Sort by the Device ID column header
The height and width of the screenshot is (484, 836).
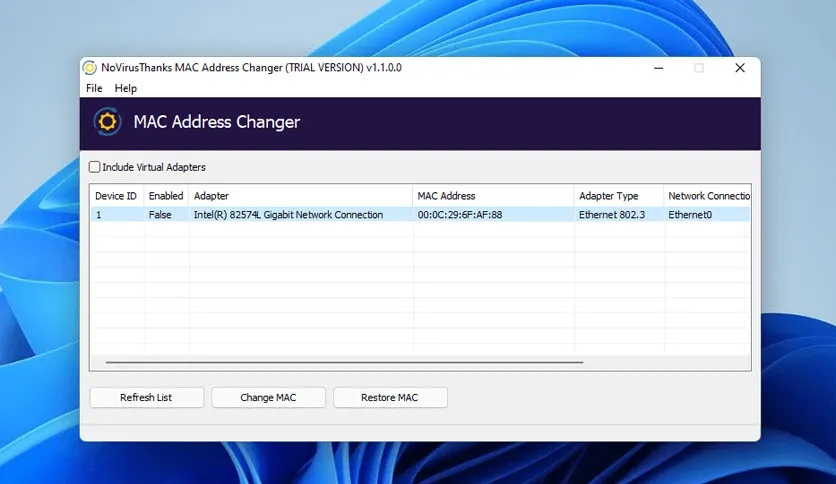[x=117, y=196]
